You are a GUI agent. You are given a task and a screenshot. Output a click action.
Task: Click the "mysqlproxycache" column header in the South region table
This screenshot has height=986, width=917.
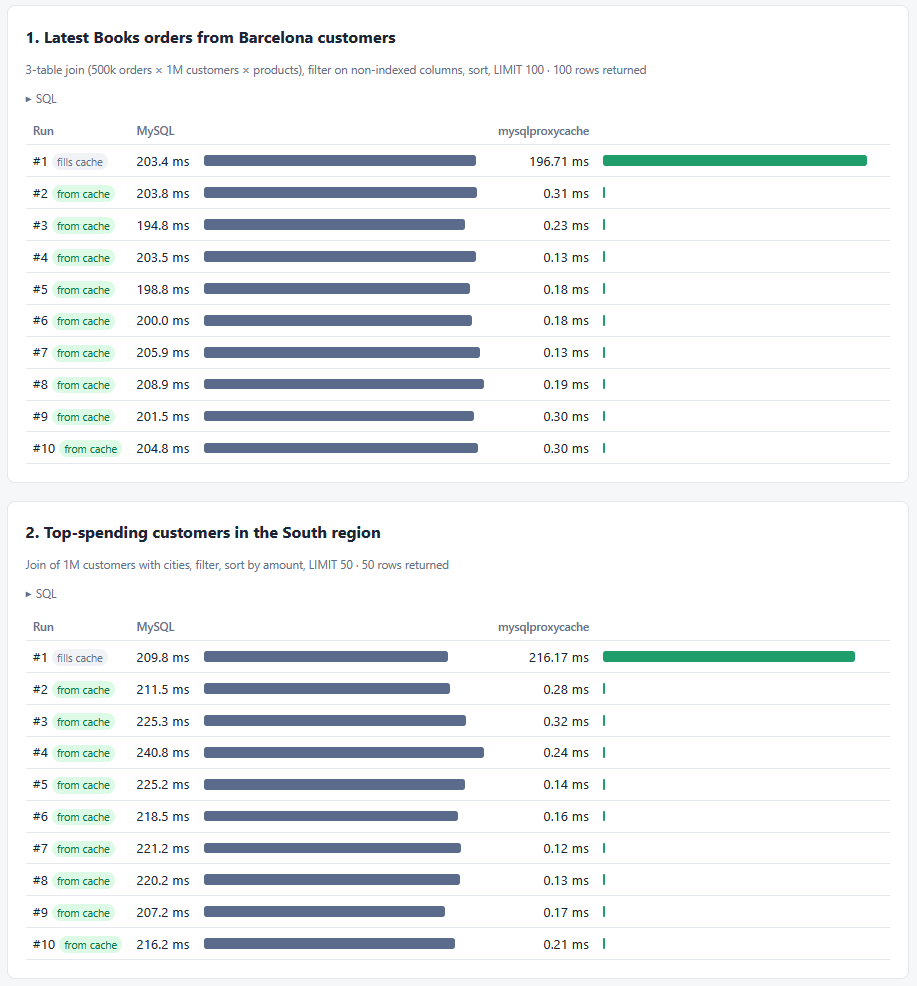(x=543, y=627)
